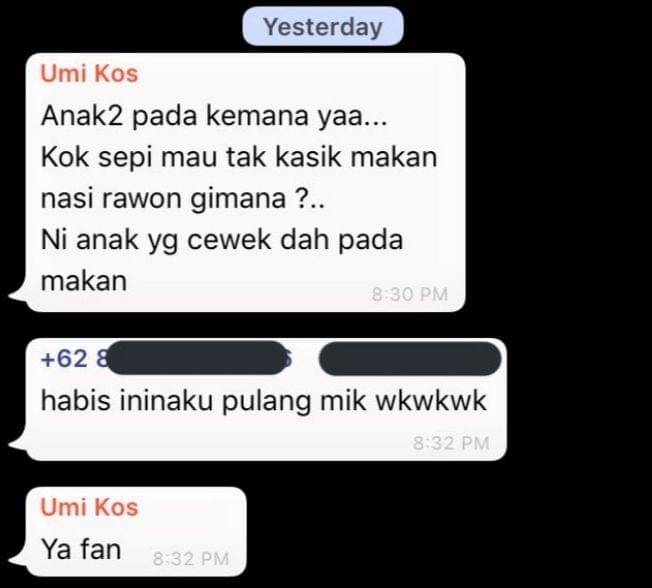Click the line Kok sepi mau tak kasik makan
652x588 pixels.
pos(239,157)
